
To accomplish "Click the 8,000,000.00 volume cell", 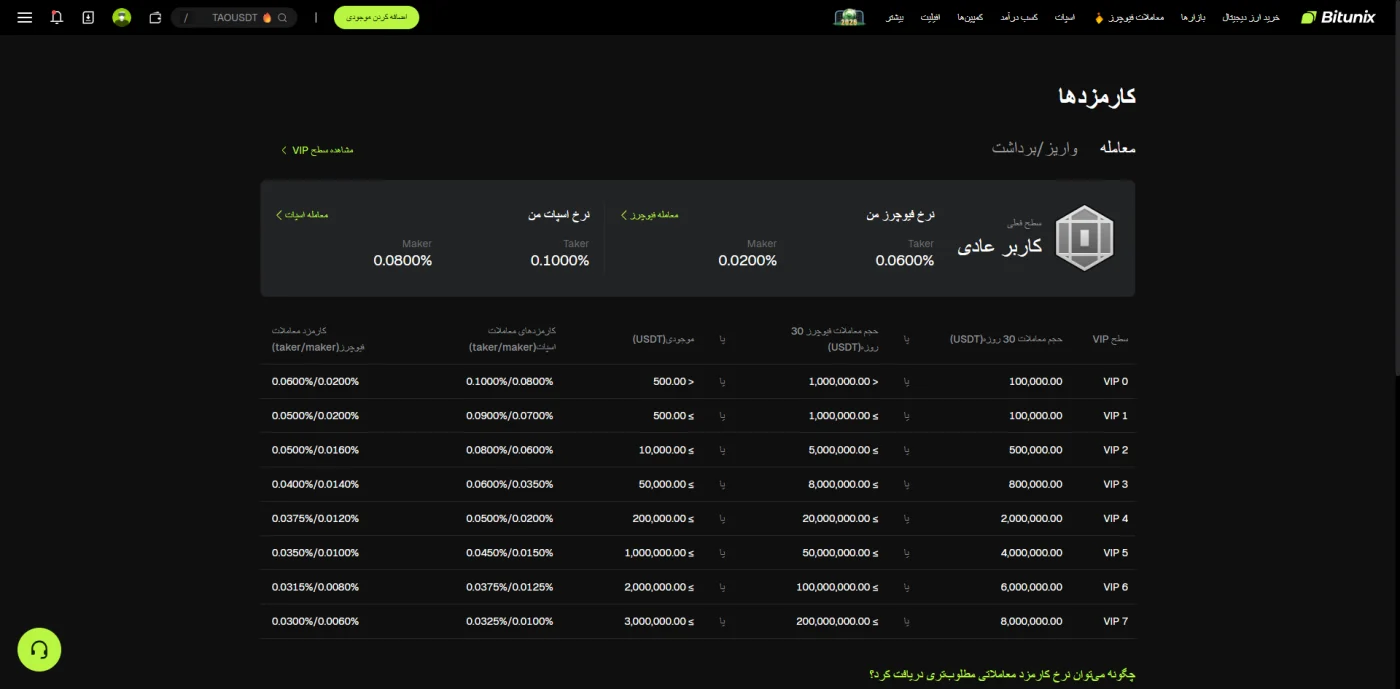I will 1031,621.
